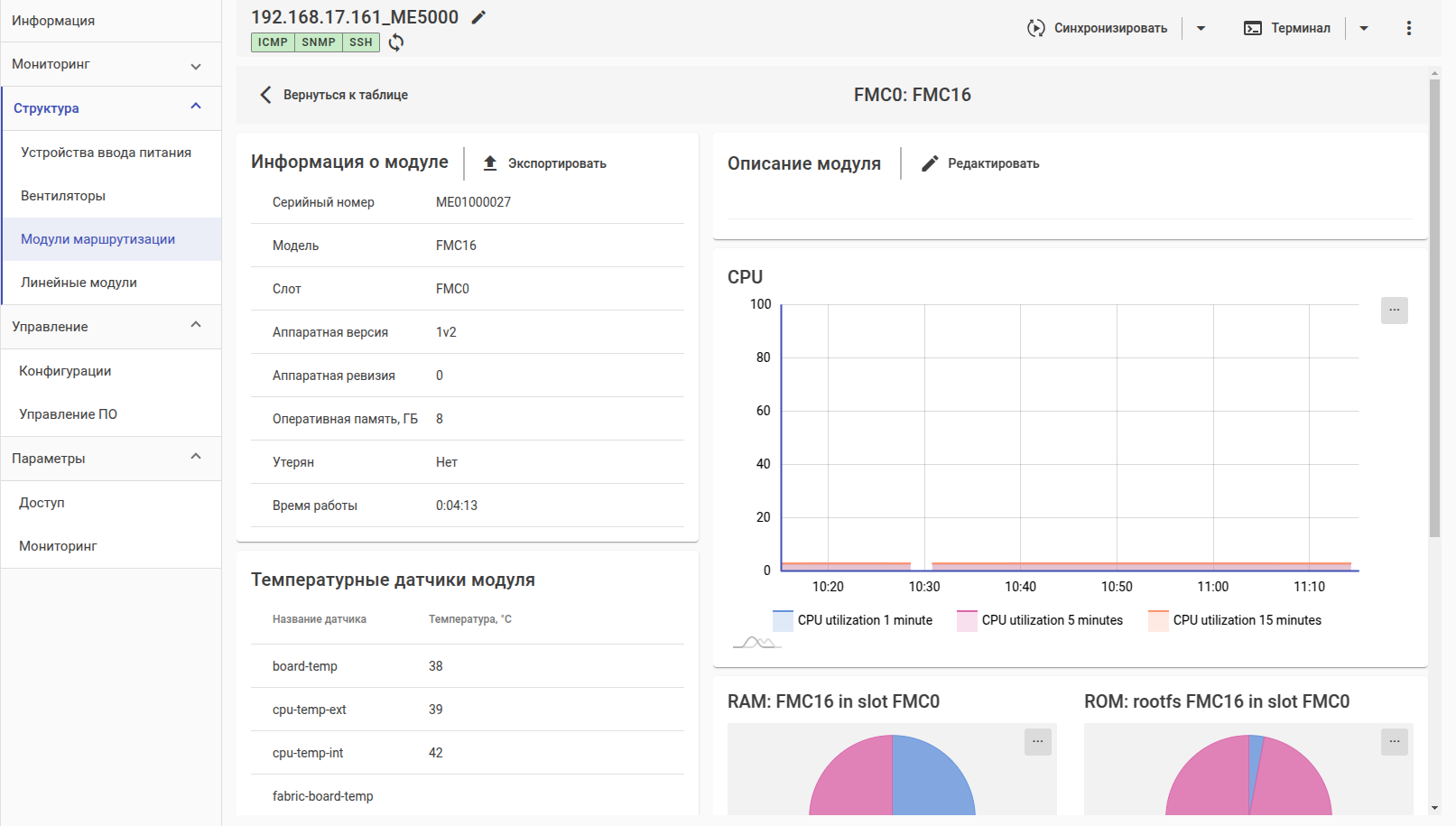1456x826 pixels.
Task: Toggle CPU utilization 5 minutes series
Action: coord(1040,620)
